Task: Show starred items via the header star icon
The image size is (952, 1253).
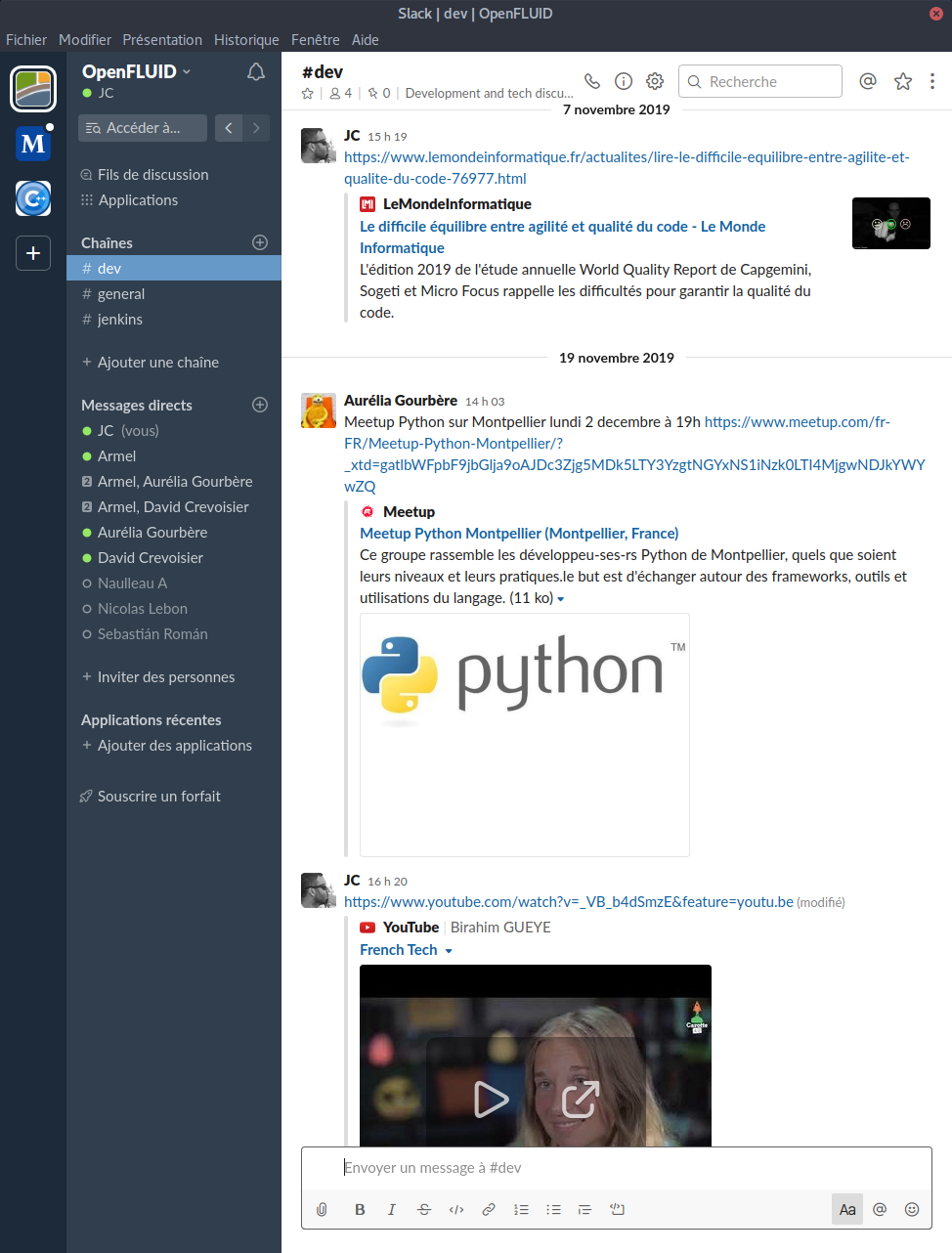Action: 903,81
